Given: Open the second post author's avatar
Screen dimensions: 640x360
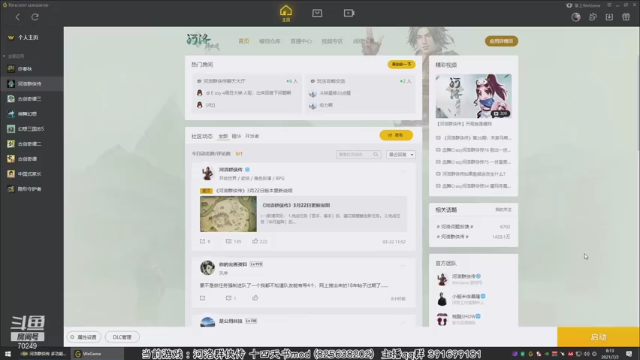Looking at the screenshot, I should tap(207, 267).
